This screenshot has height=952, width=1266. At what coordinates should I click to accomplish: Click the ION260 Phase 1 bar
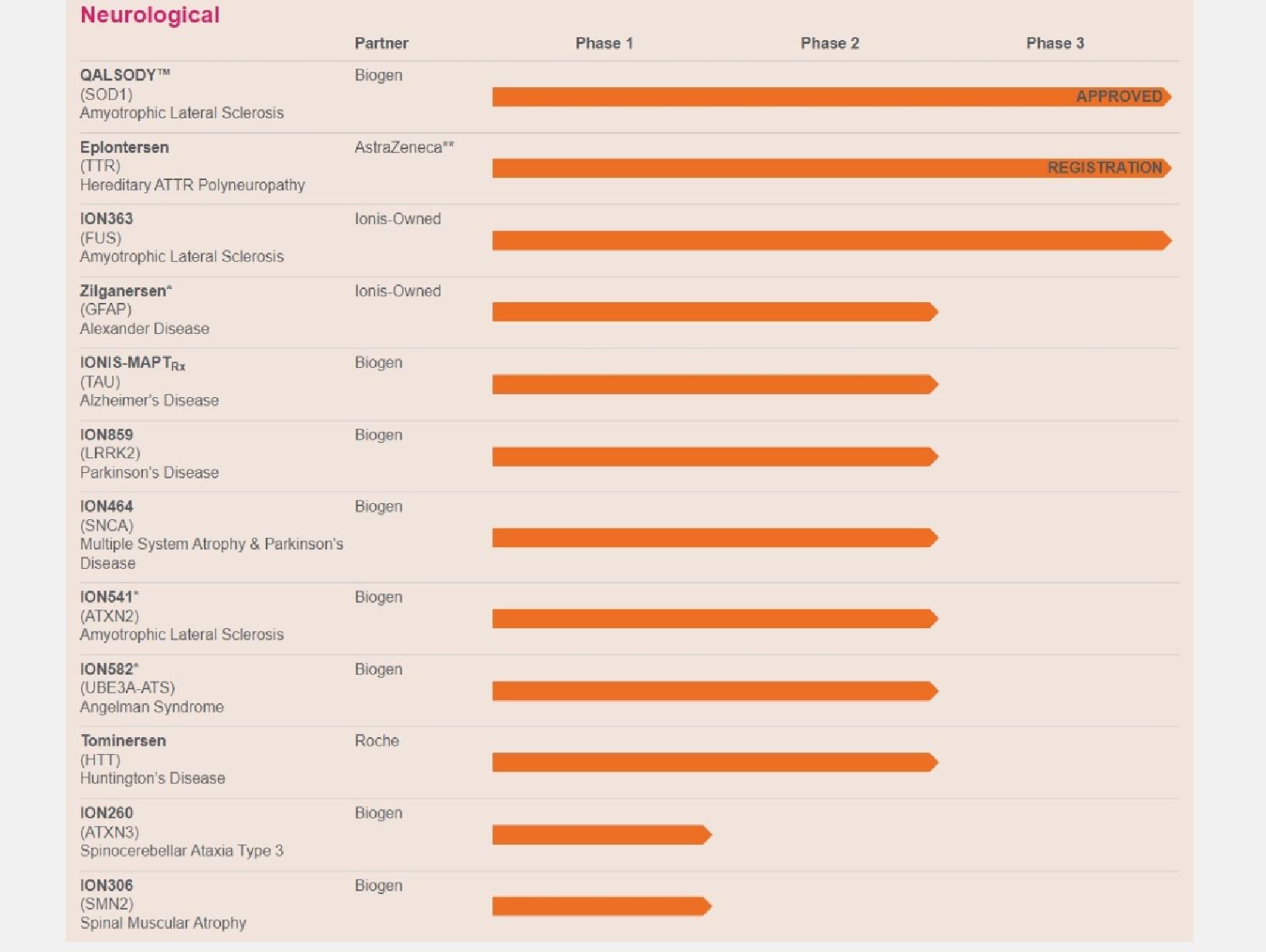pos(601,835)
